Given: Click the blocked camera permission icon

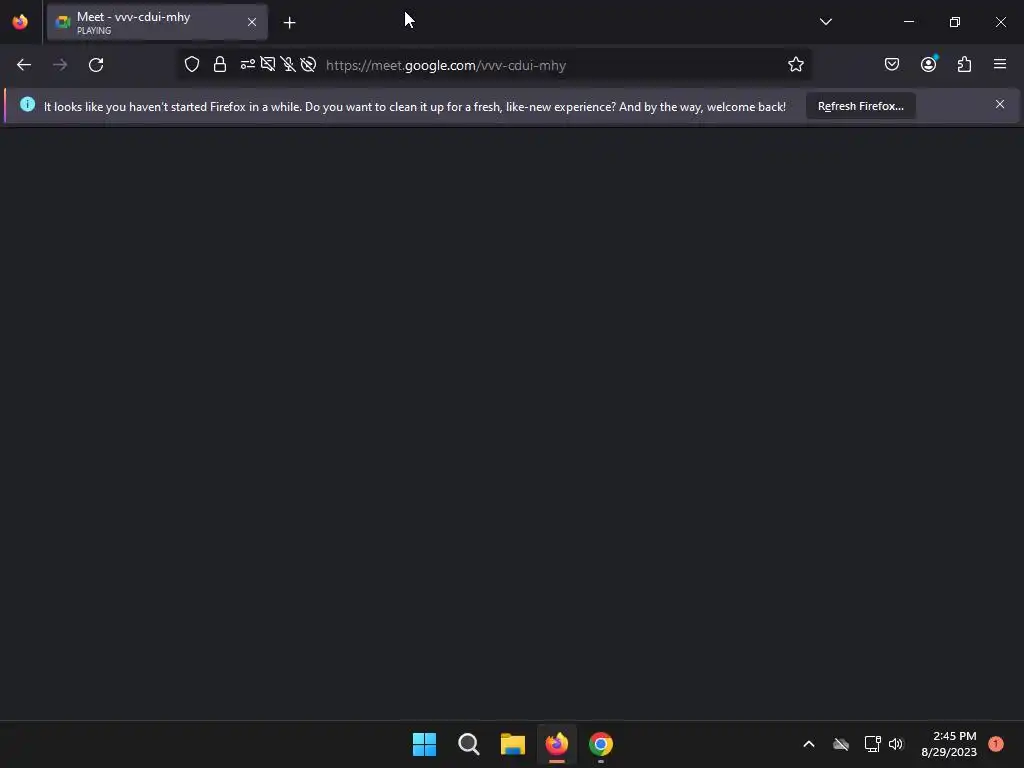Looking at the screenshot, I should (x=308, y=65).
